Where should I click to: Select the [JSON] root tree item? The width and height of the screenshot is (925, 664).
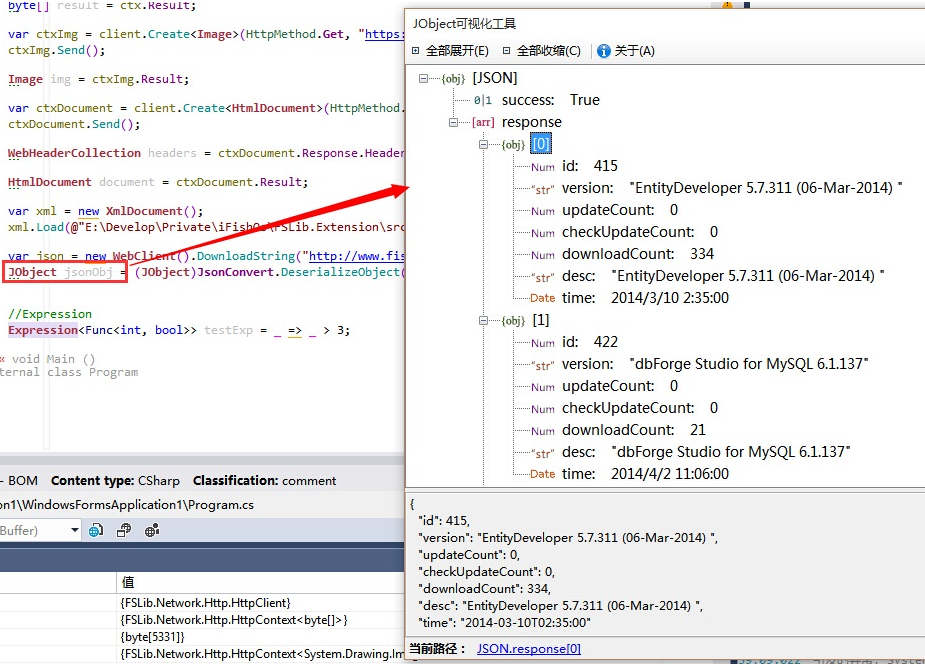pyautogui.click(x=494, y=78)
